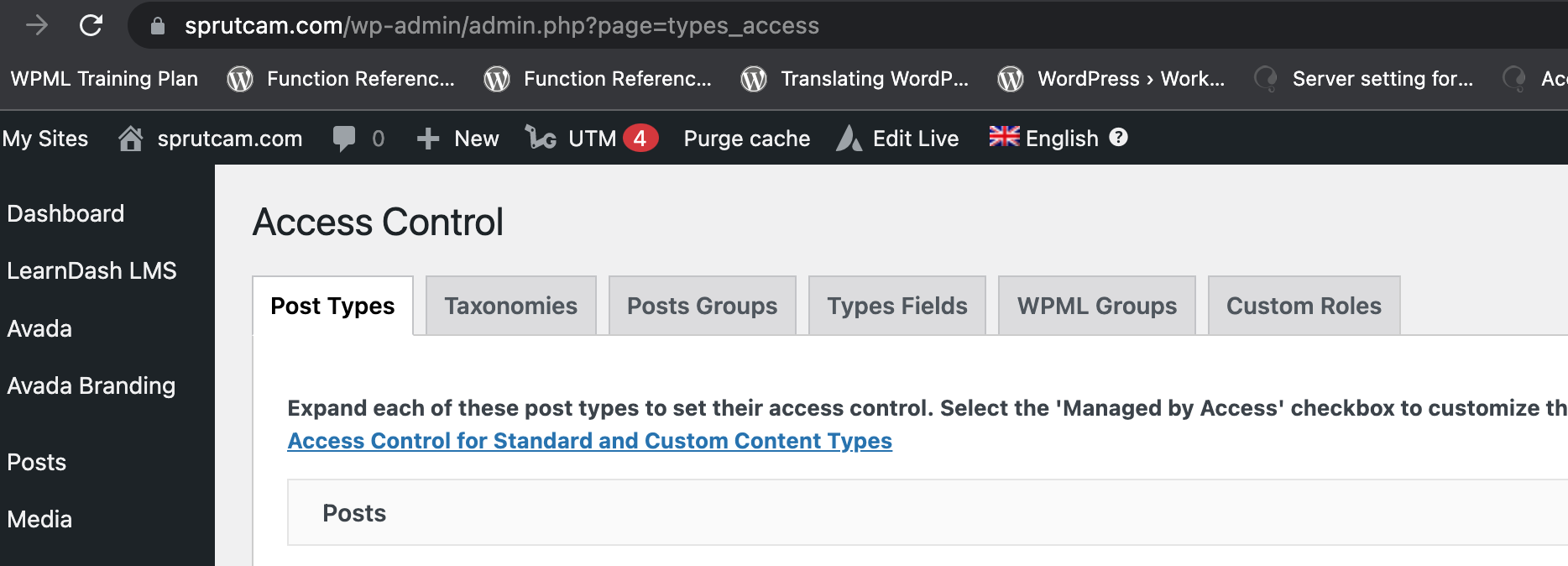
Task: Open the My Sites menu
Action: 45,139
